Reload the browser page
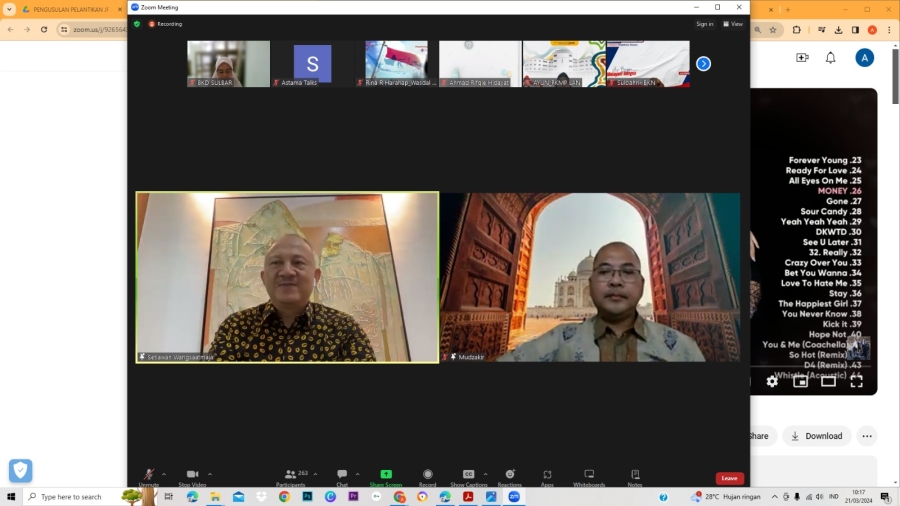900x506 pixels. click(x=44, y=29)
